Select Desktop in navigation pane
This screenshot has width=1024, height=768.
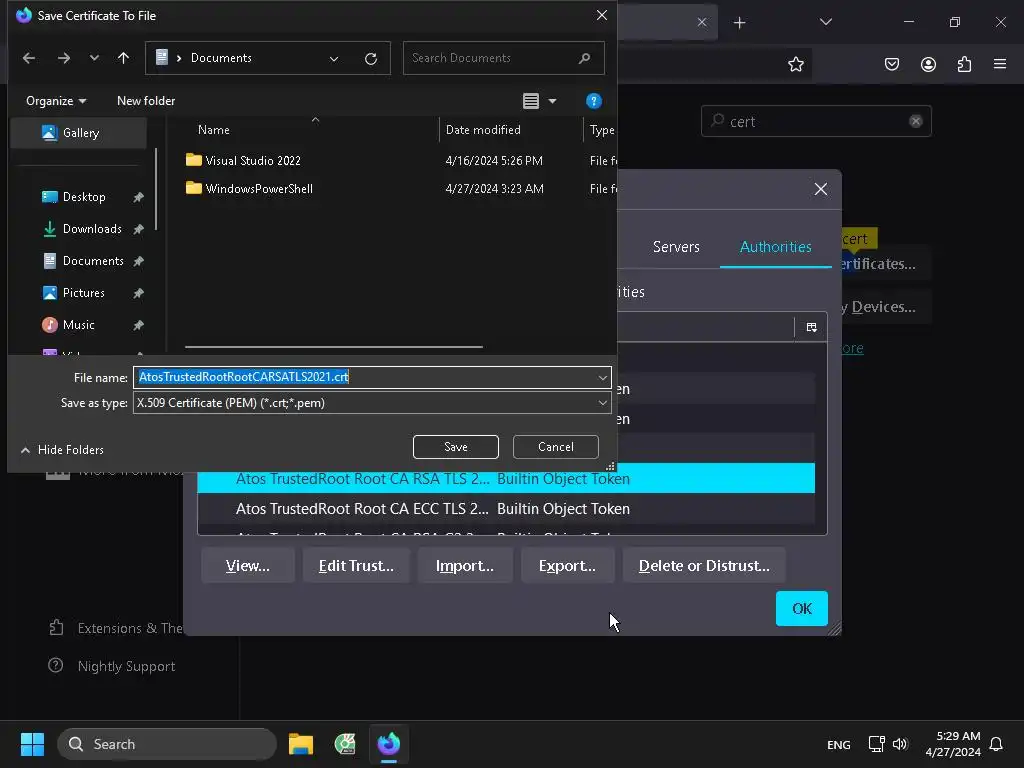[84, 197]
